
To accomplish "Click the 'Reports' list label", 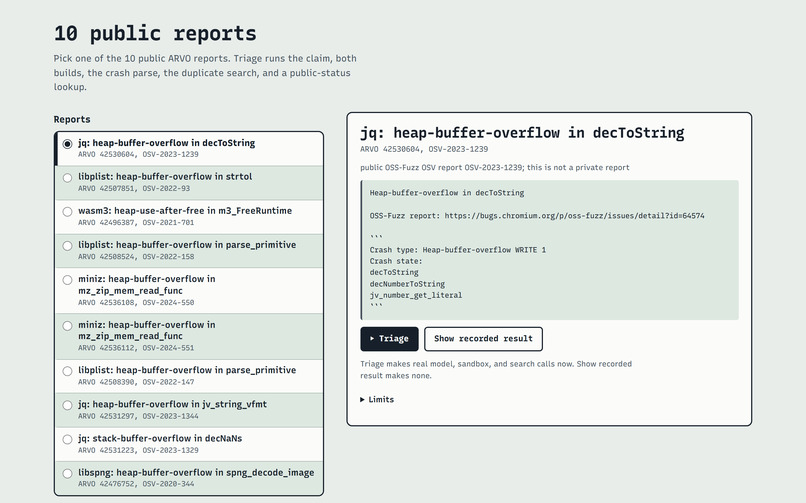I will coord(72,119).
